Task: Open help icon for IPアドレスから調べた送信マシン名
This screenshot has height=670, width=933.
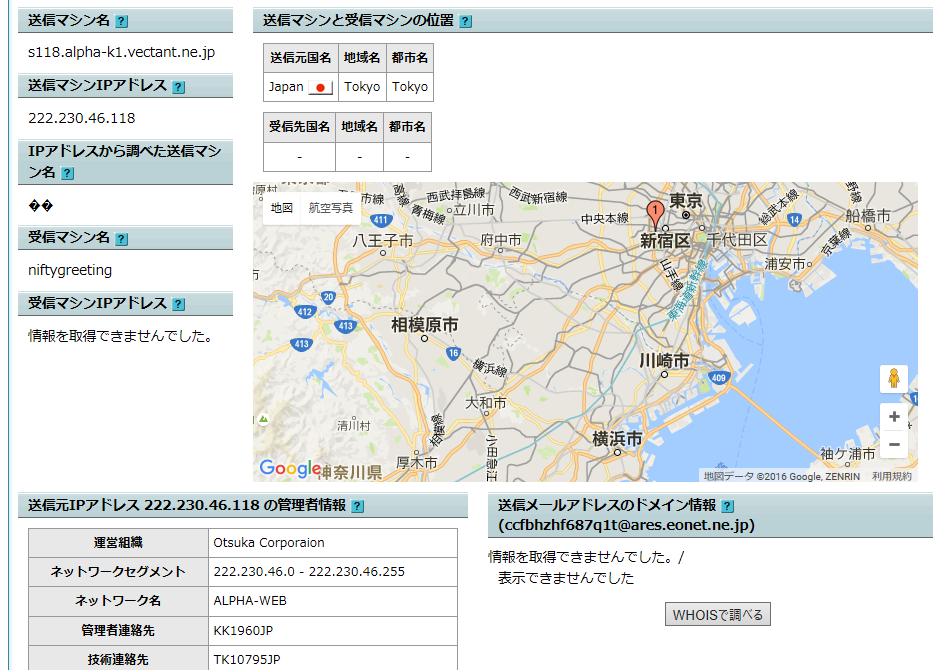Action: (68, 173)
